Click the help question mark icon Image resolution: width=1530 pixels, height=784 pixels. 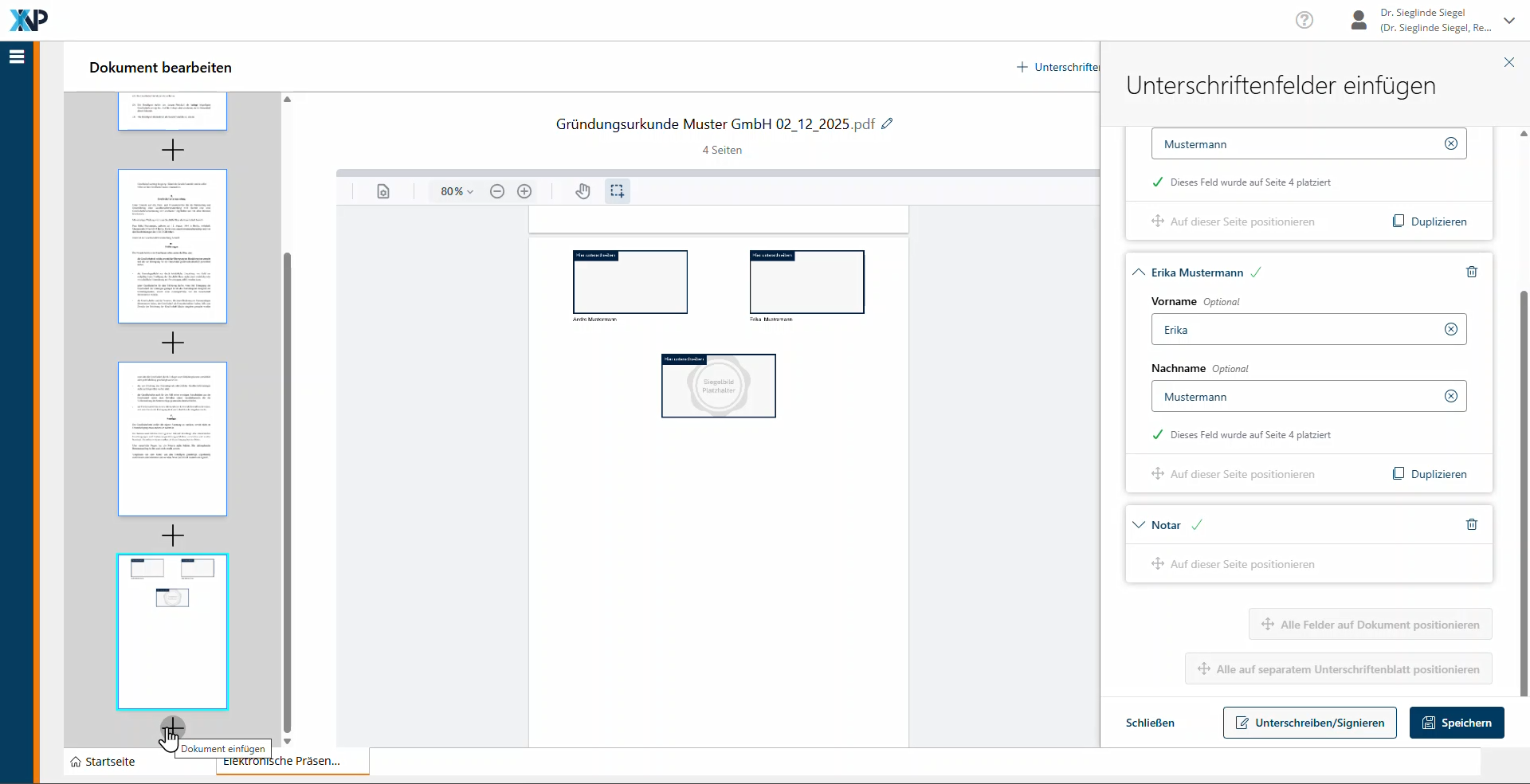pyautogui.click(x=1304, y=20)
